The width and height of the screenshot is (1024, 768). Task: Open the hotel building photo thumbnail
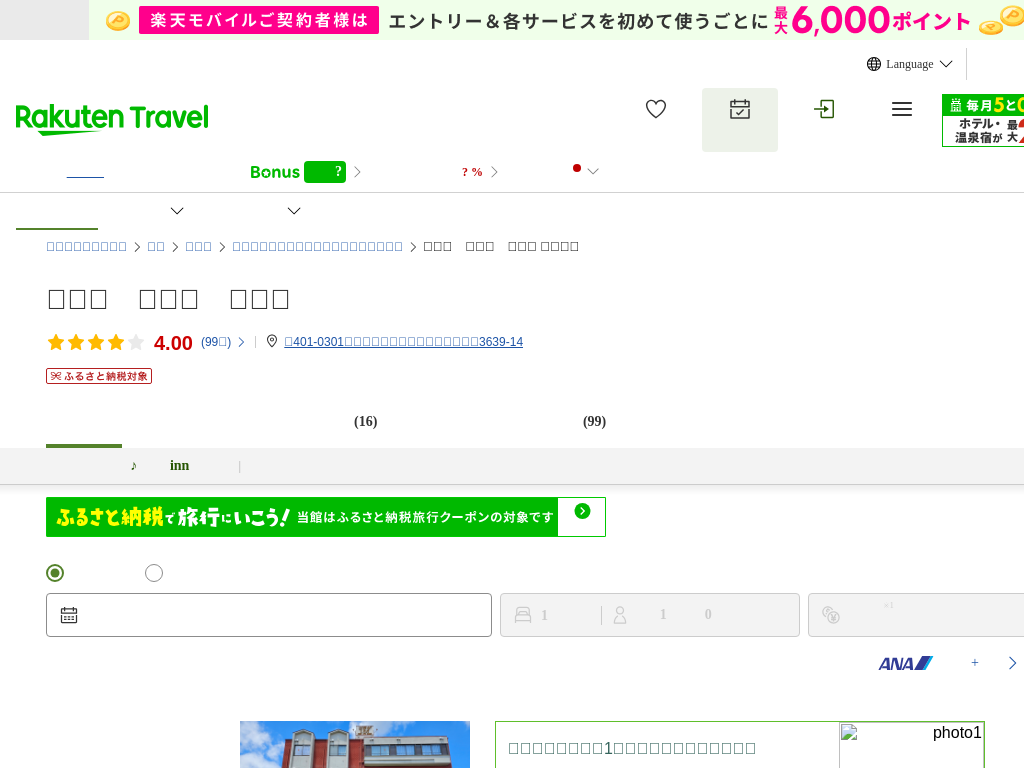coord(355,744)
